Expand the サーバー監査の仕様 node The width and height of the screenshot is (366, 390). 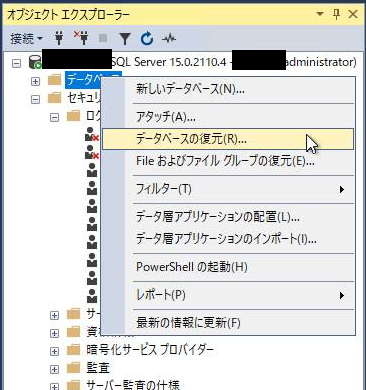[x=54, y=386]
